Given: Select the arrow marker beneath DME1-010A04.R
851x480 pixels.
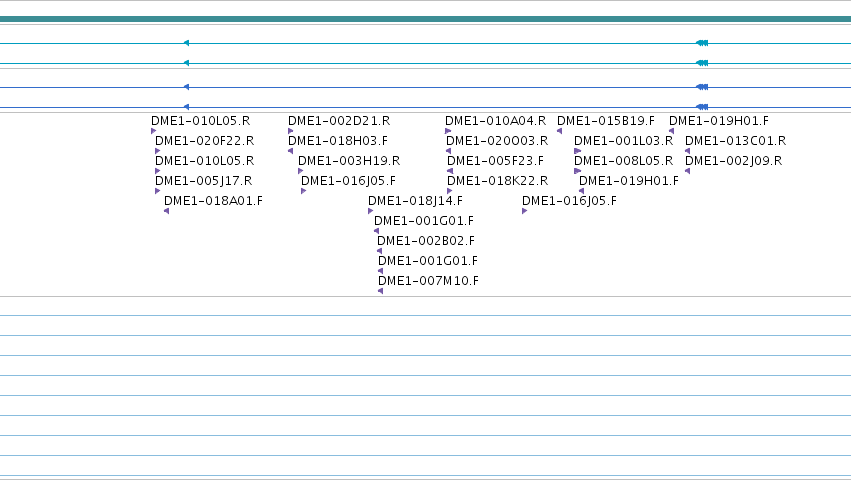Looking at the screenshot, I should click(x=448, y=131).
